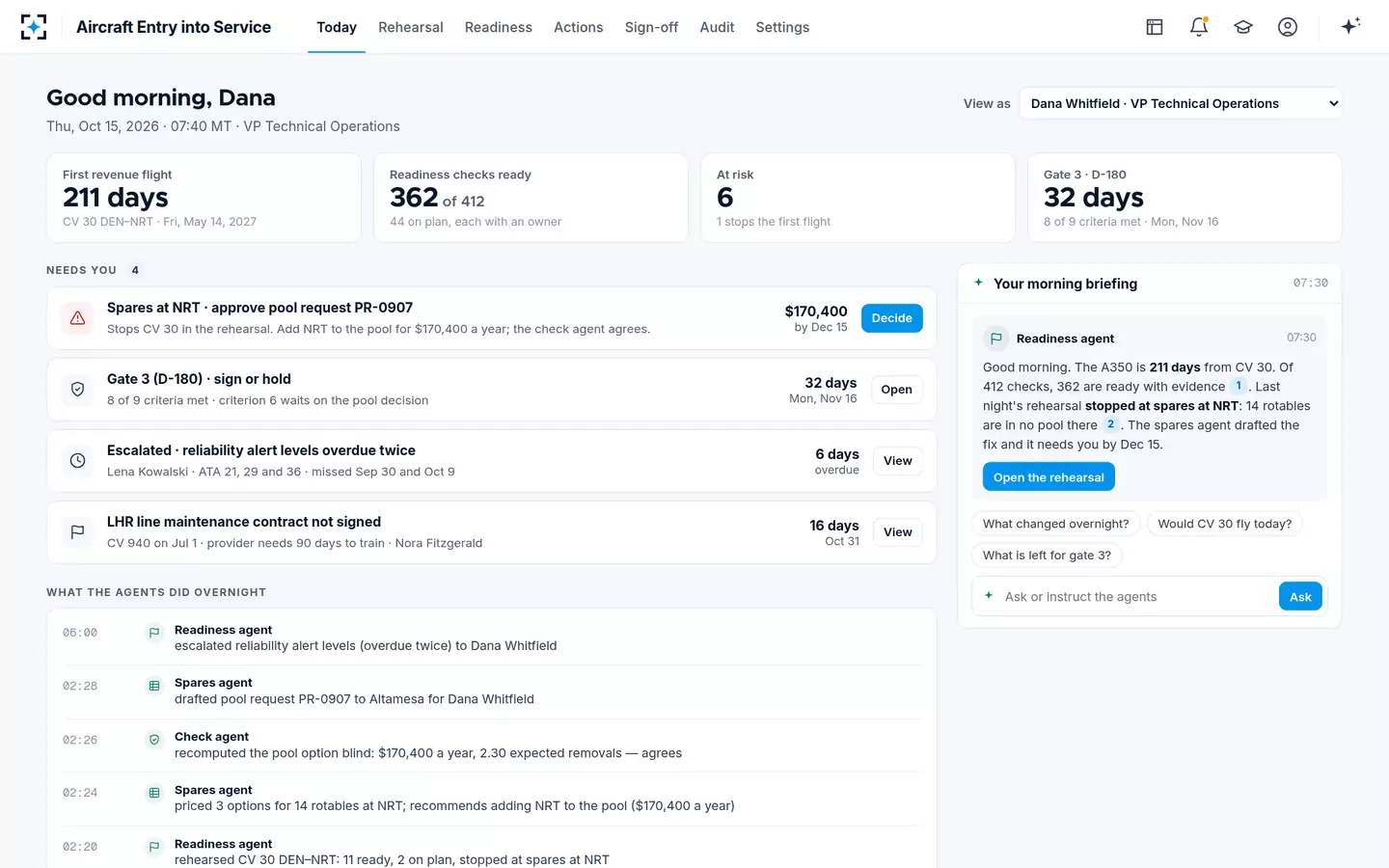Viewport: 1389px width, 868px height.
Task: Decide on pool request PR-0907
Action: 892,318
